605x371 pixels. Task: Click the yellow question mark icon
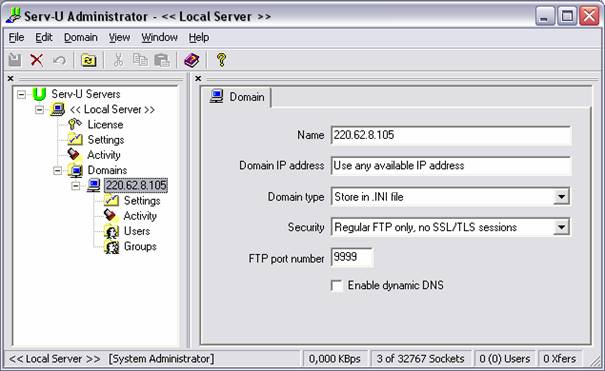coord(221,60)
